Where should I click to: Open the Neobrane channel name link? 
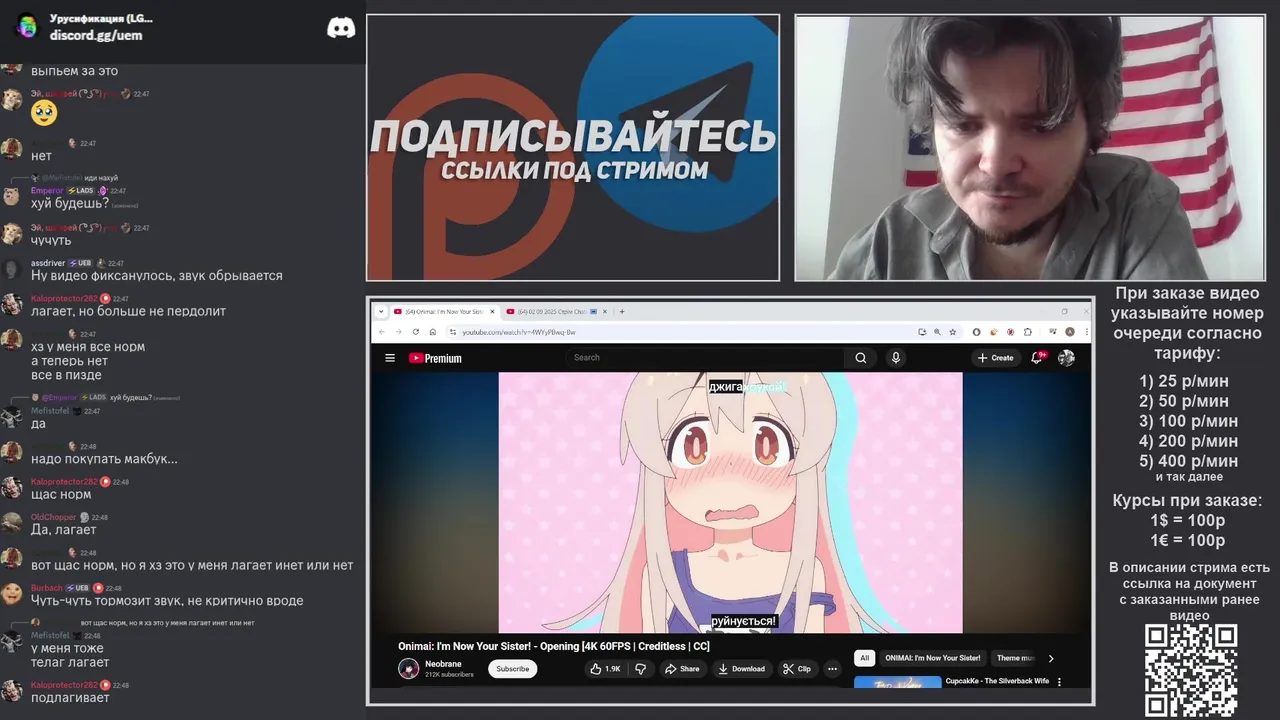(443, 664)
